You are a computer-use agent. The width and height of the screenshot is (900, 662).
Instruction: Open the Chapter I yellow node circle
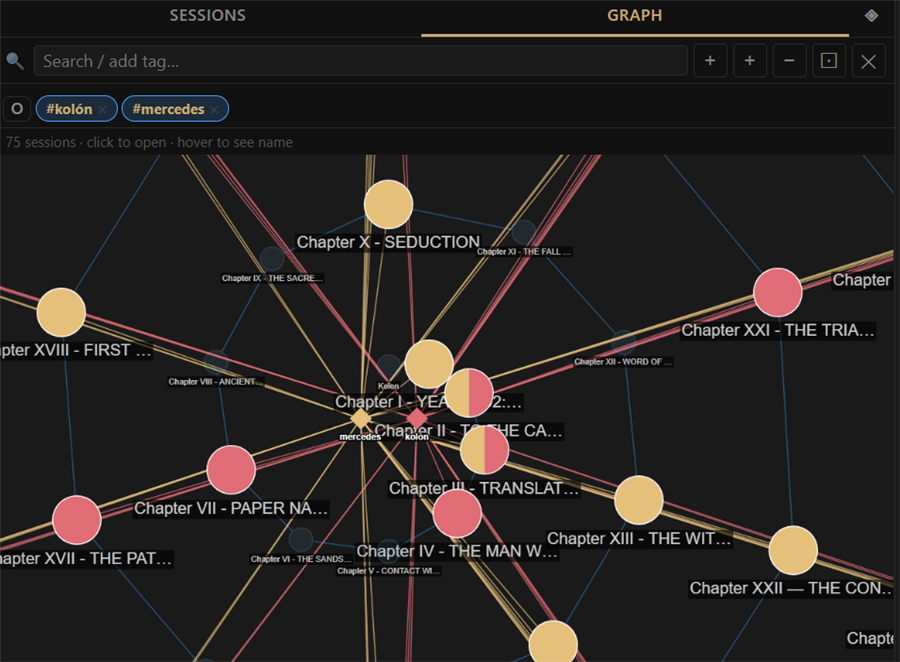(x=429, y=364)
